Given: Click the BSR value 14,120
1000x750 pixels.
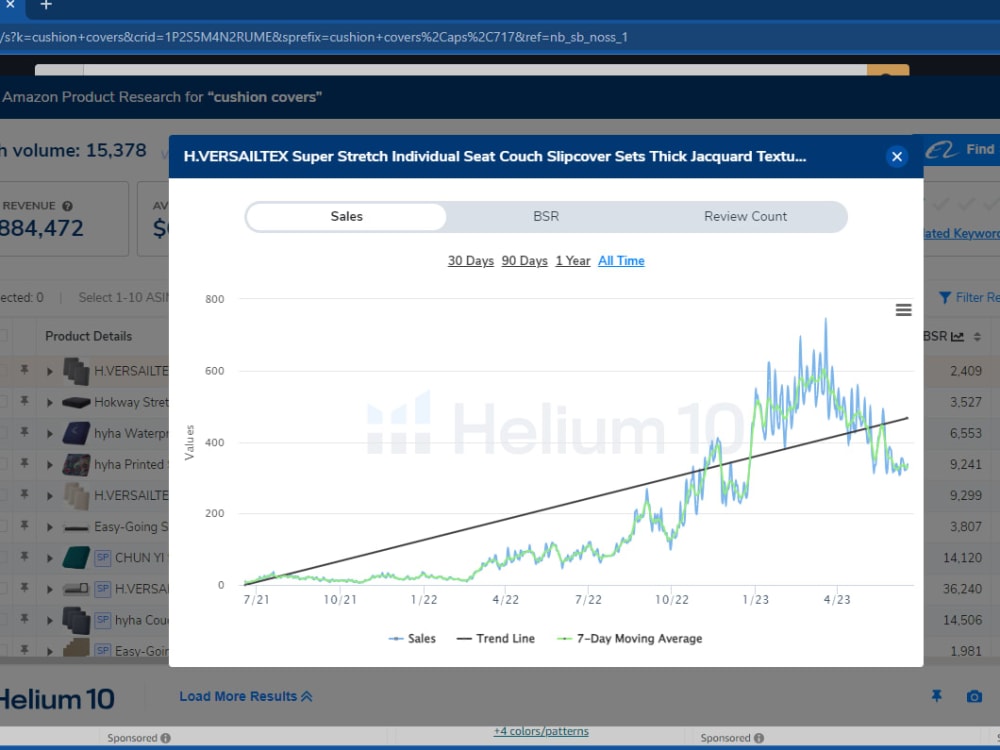Looking at the screenshot, I should pyautogui.click(x=962, y=558).
